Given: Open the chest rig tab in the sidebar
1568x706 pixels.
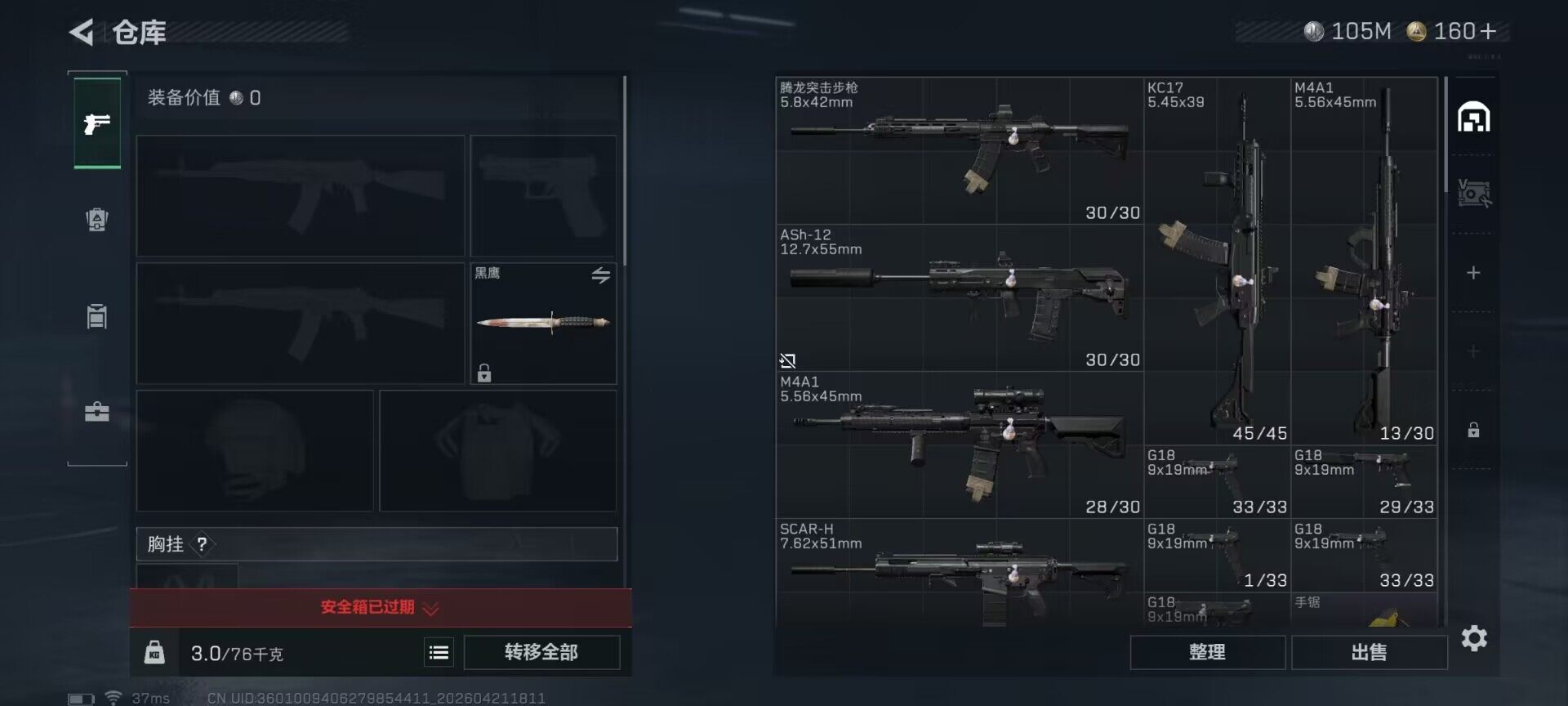Looking at the screenshot, I should coord(97,315).
